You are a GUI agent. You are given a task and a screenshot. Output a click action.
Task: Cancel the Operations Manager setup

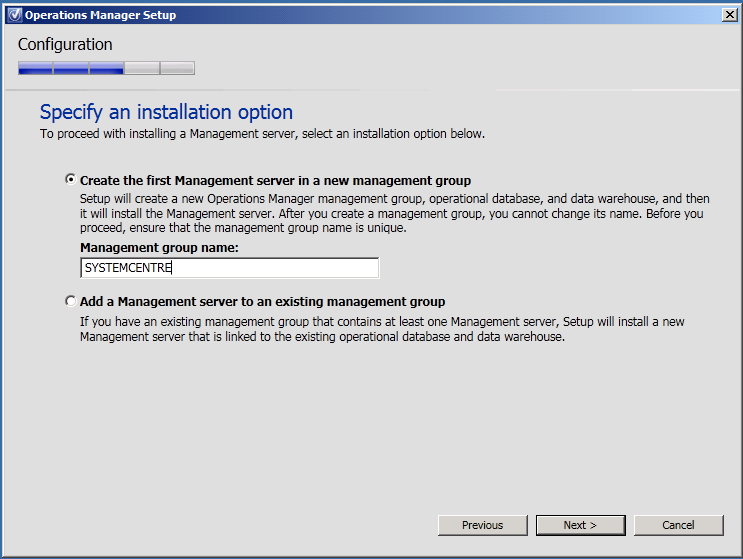[x=679, y=525]
